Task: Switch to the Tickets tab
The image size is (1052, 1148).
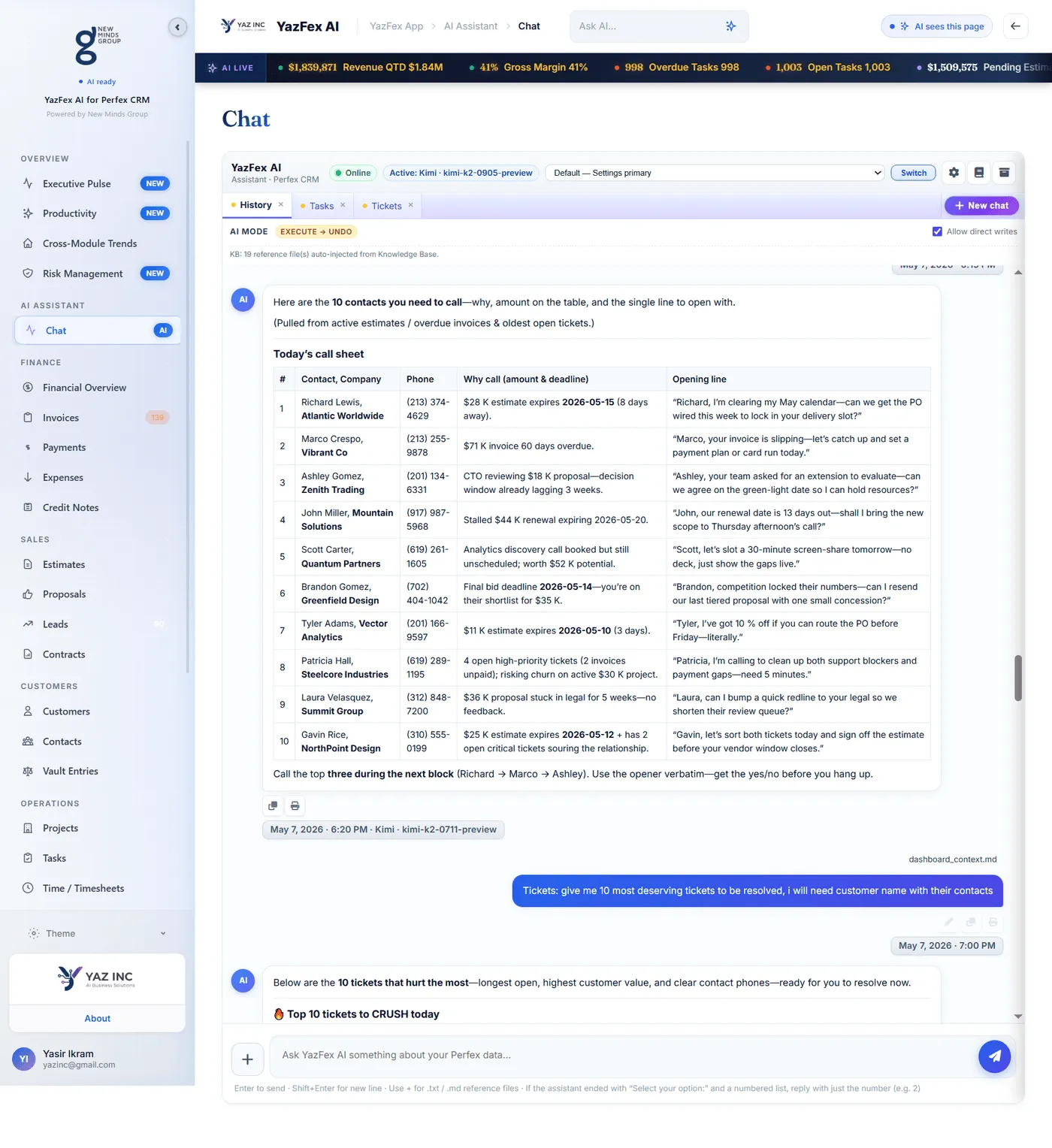Action: (x=386, y=206)
